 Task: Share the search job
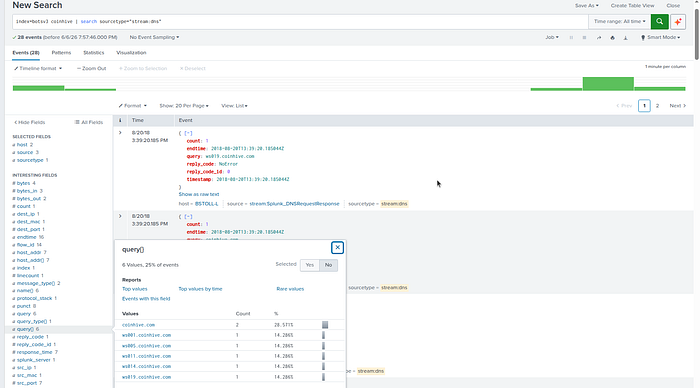599,38
